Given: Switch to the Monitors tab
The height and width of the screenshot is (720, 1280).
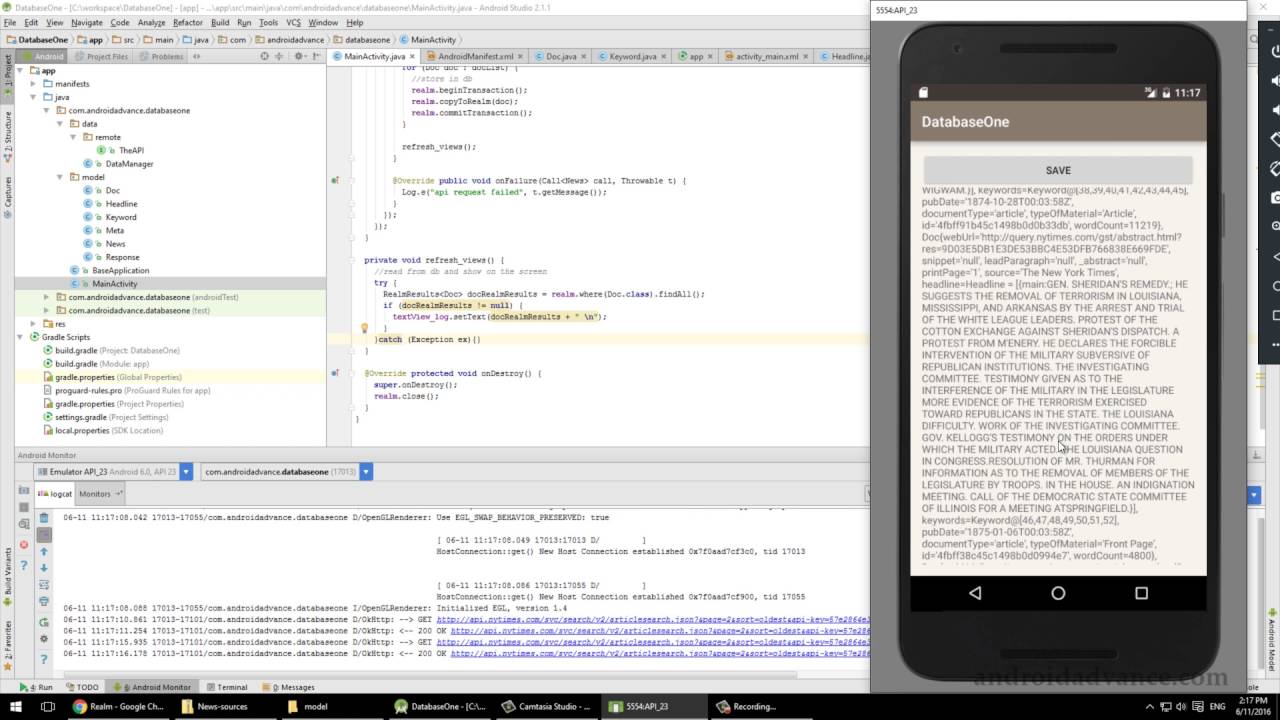Looking at the screenshot, I should coord(98,493).
